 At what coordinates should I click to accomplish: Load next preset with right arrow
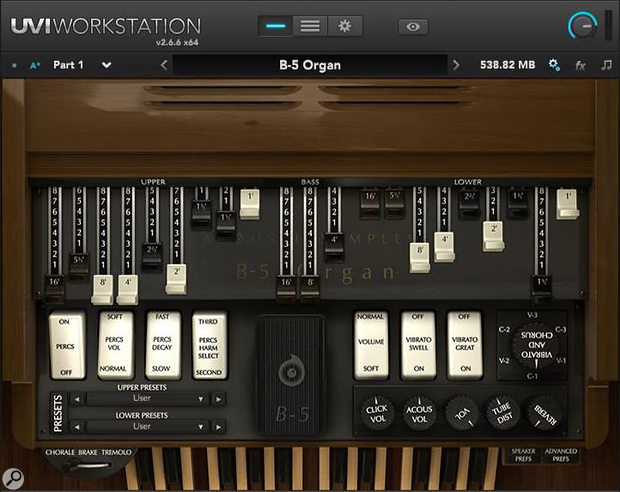[456, 65]
